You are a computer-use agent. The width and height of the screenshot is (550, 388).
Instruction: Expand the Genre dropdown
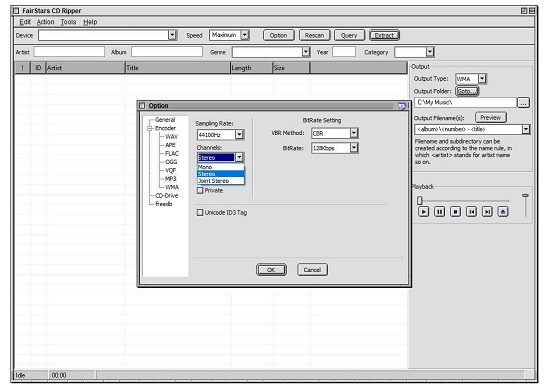click(306, 52)
